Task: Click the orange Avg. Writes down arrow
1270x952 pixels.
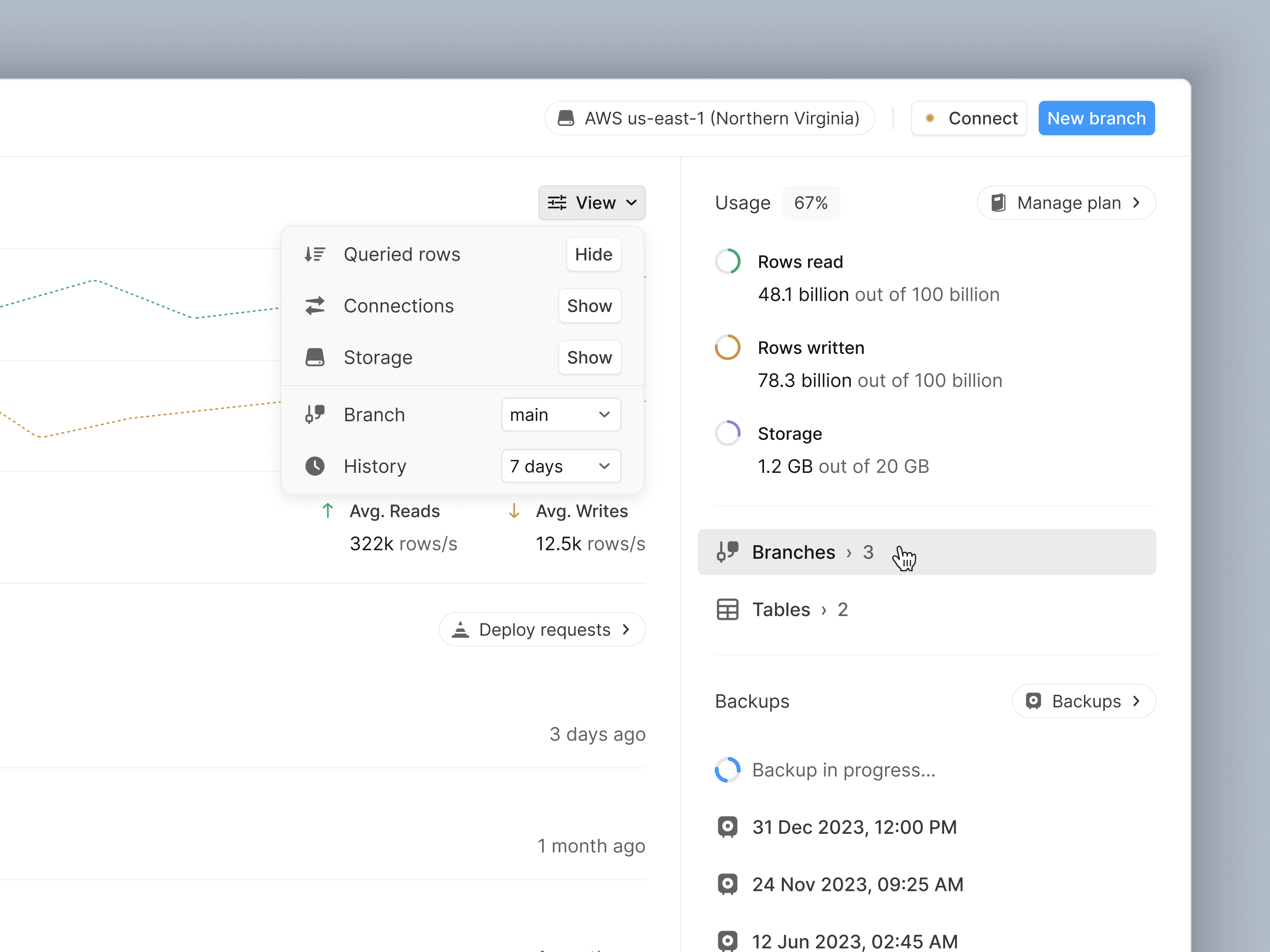Action: coord(514,511)
